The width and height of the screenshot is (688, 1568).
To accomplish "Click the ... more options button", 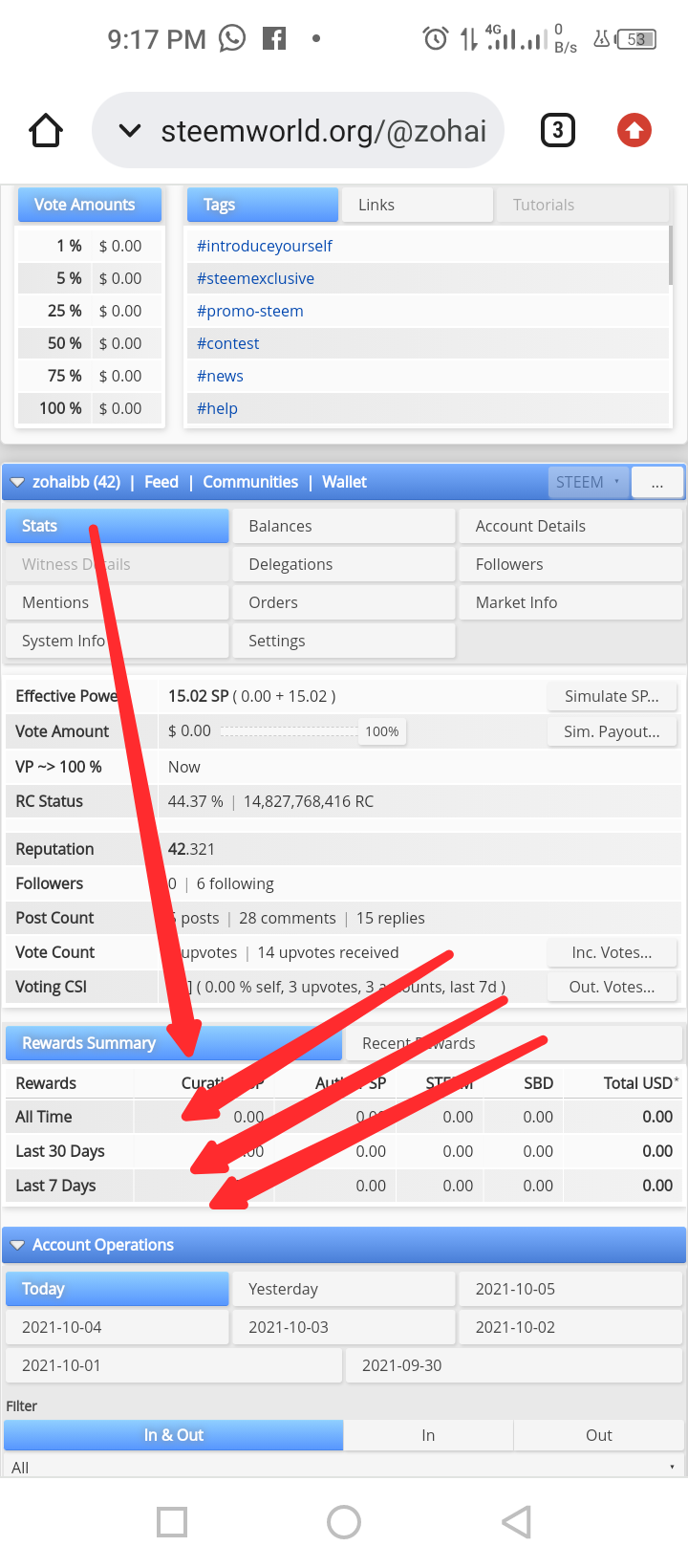I will [657, 482].
